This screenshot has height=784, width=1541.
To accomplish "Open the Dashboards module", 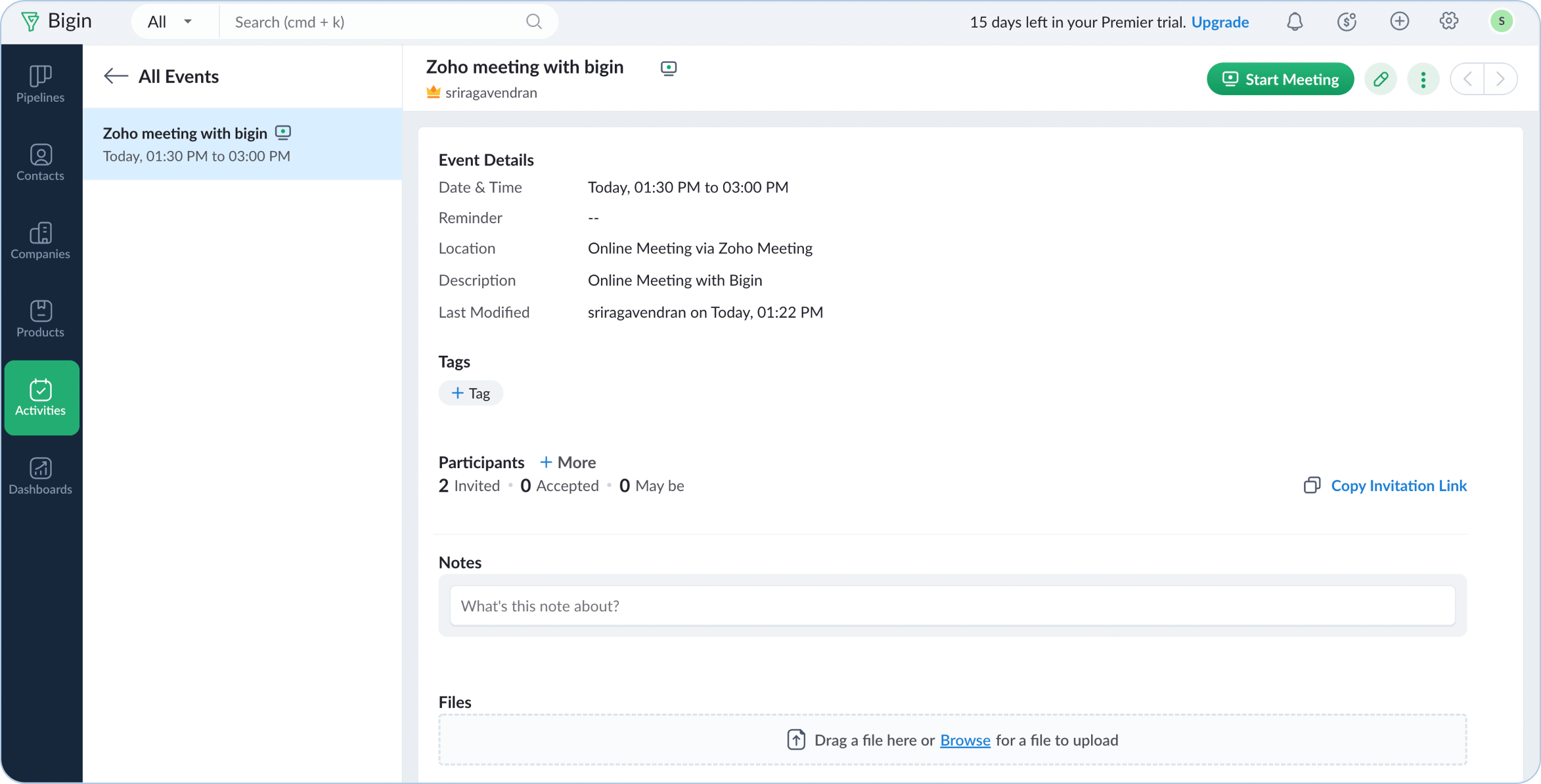I will coord(41,476).
